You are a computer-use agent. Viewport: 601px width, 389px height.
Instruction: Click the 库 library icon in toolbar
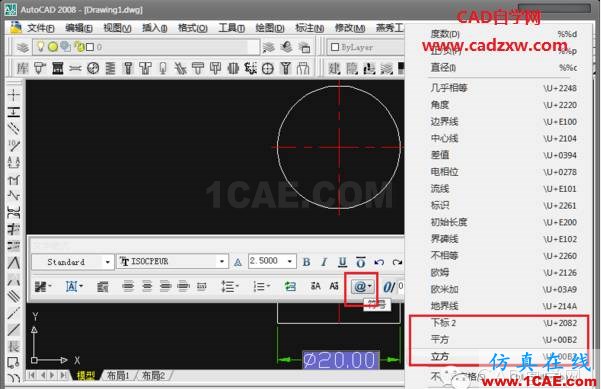coord(22,69)
